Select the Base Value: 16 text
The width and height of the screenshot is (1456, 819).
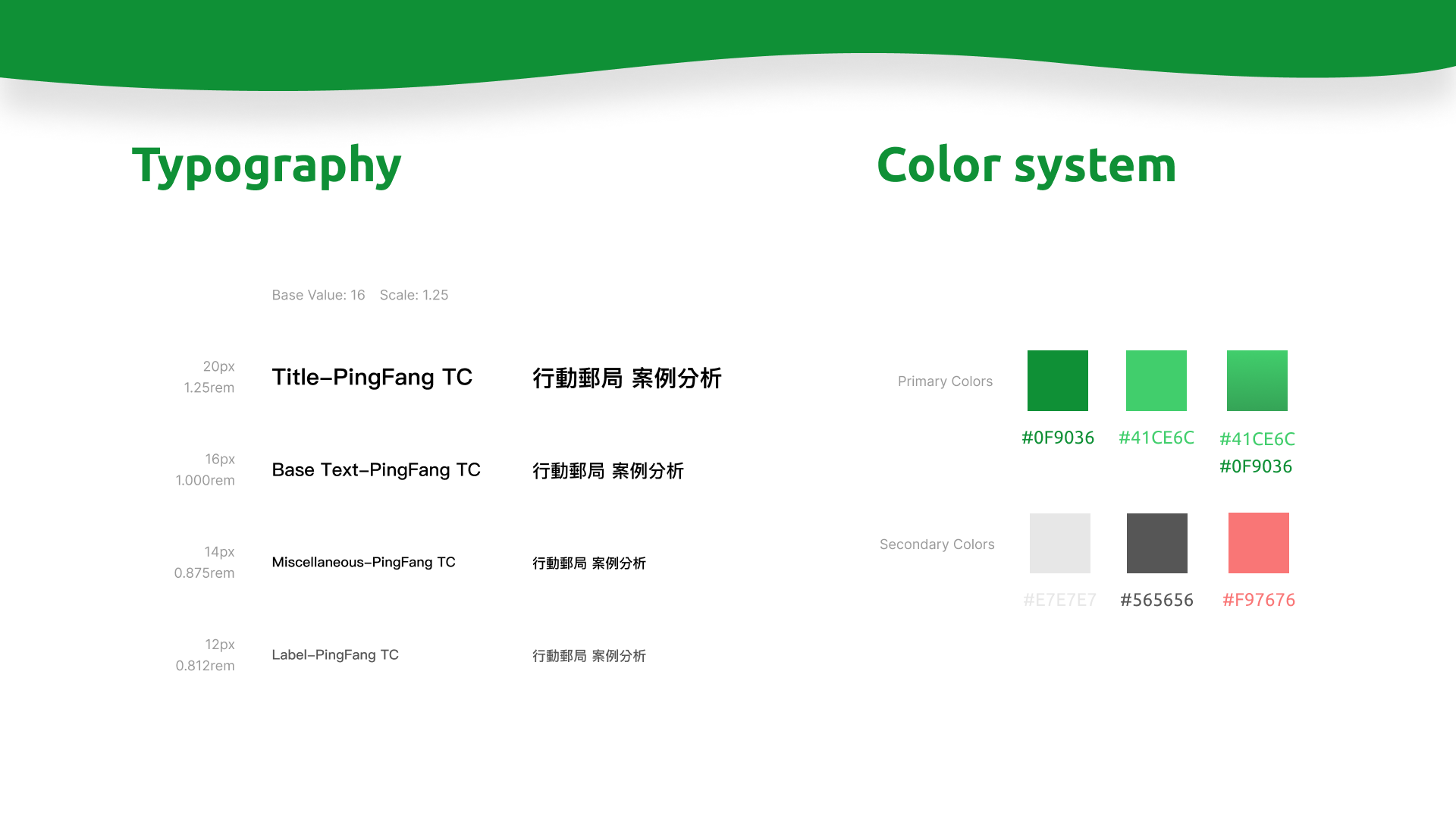318,295
